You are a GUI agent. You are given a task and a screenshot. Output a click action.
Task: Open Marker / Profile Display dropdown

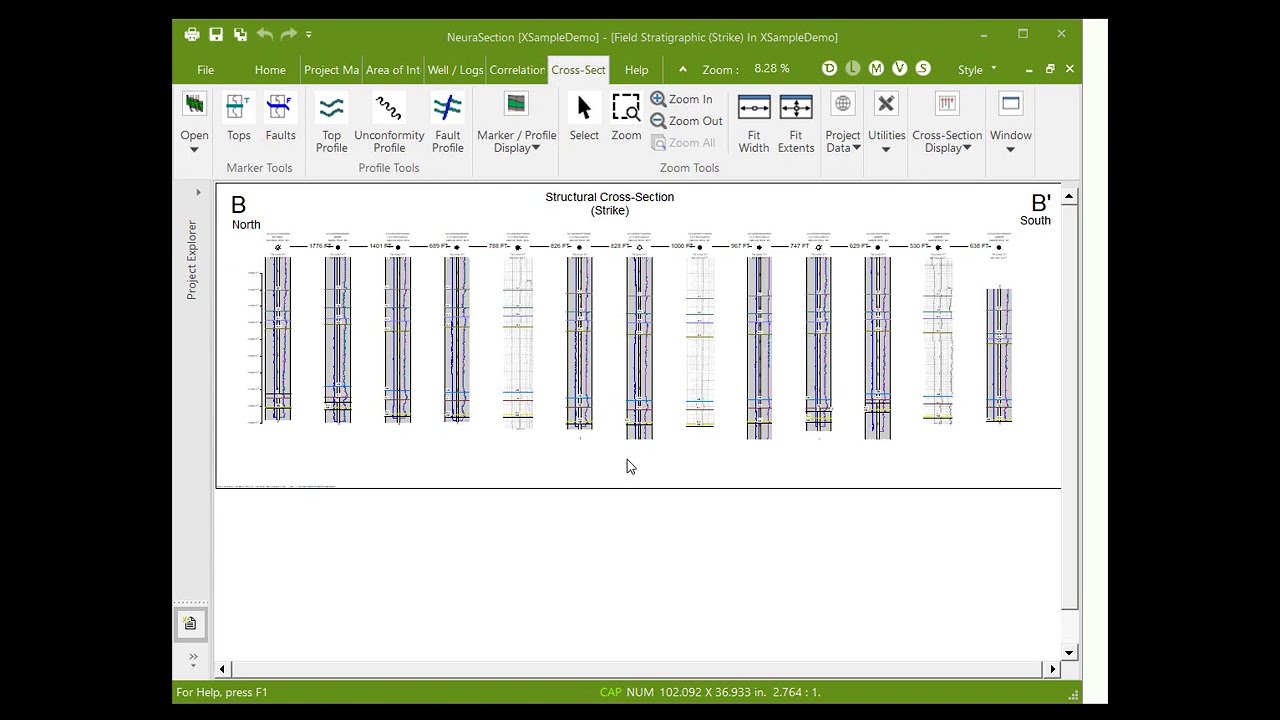[516, 123]
